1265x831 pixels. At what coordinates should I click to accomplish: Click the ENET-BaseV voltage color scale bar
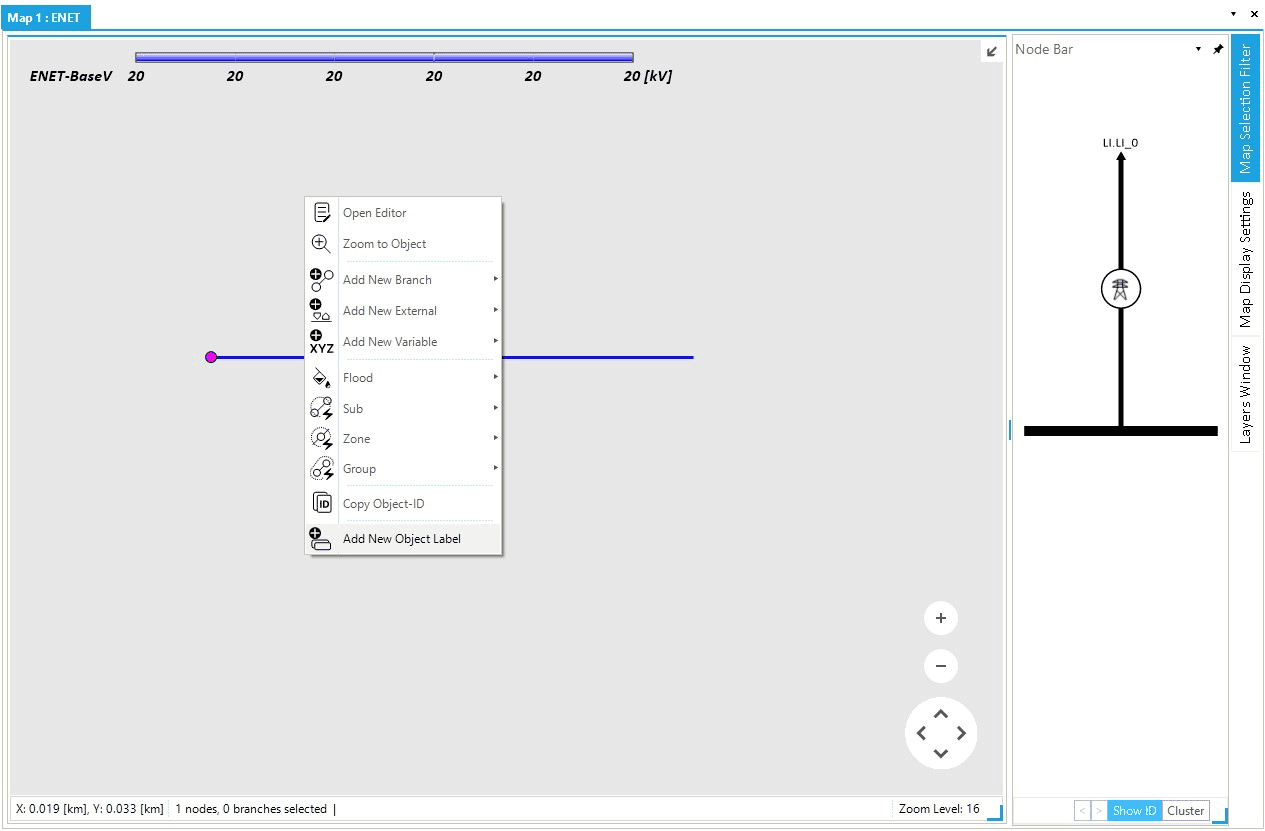tap(384, 57)
